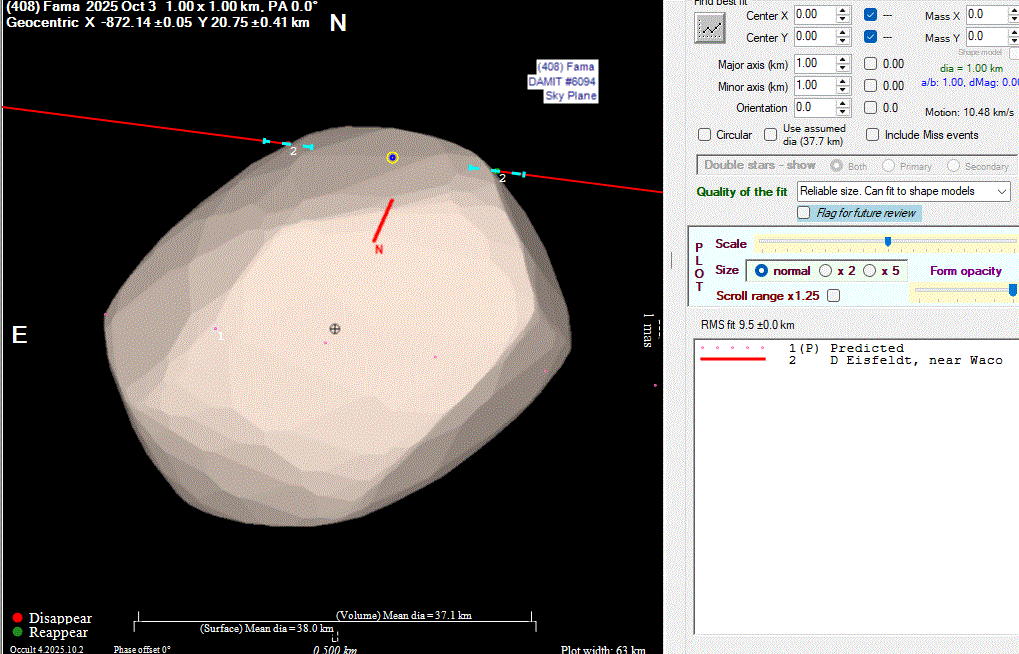Select the x 2 plot size
1019x654 pixels.
pyautogui.click(x=826, y=271)
